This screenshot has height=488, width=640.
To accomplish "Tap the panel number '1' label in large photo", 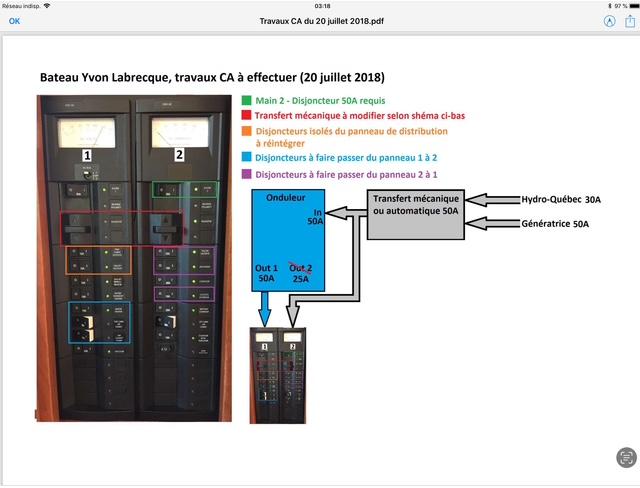I will [x=87, y=155].
